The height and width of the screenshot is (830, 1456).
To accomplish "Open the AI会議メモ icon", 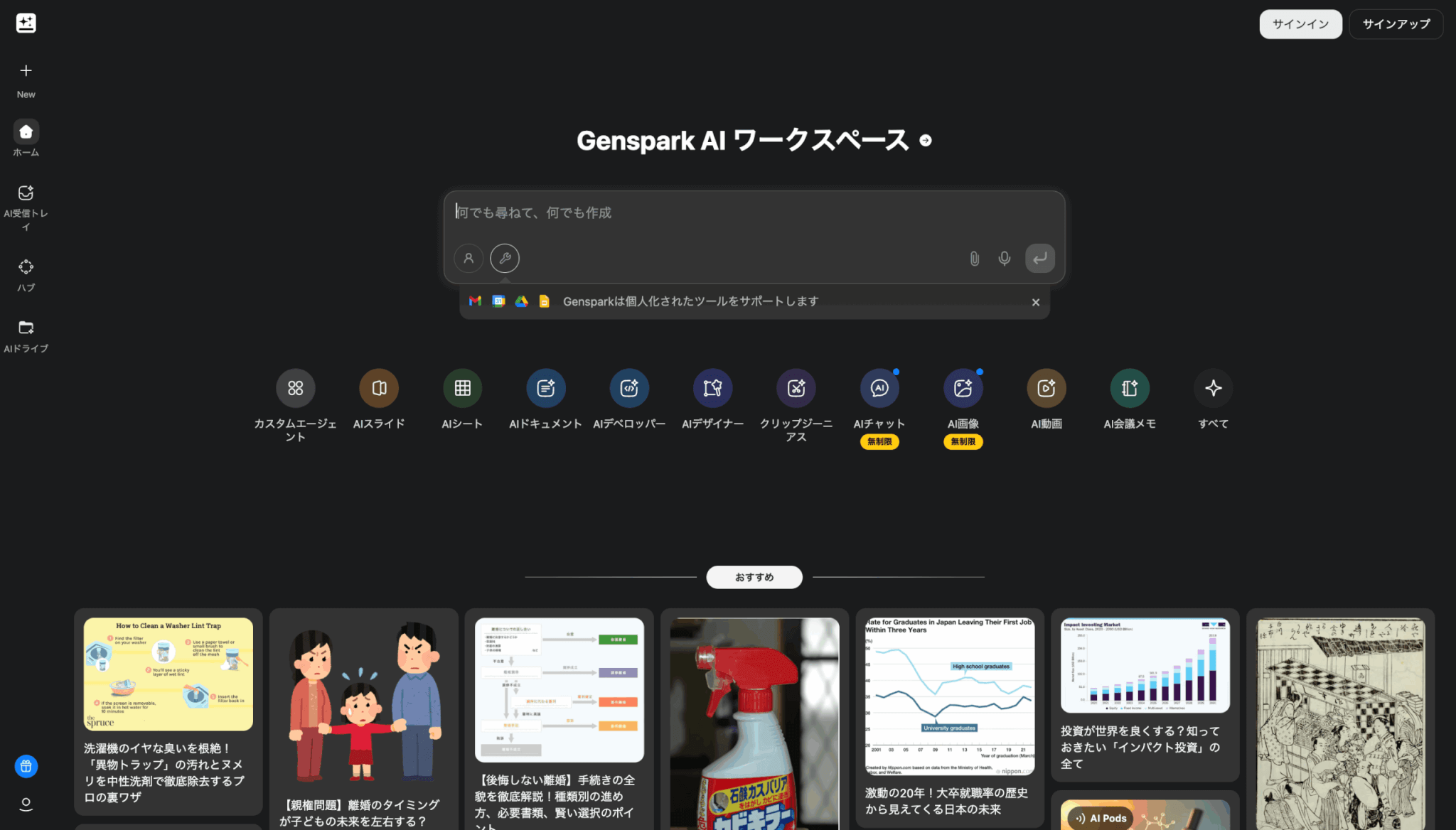I will [1129, 388].
